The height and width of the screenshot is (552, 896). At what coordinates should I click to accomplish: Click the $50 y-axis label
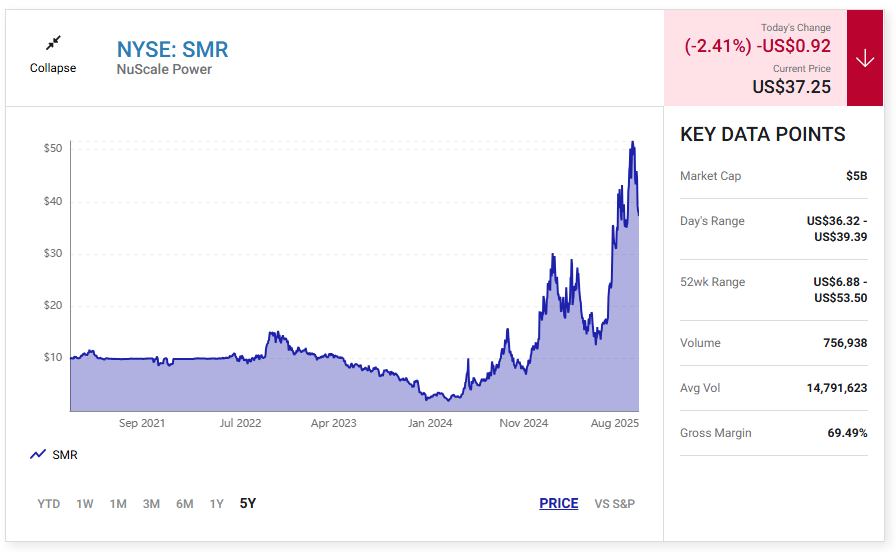pos(53,148)
